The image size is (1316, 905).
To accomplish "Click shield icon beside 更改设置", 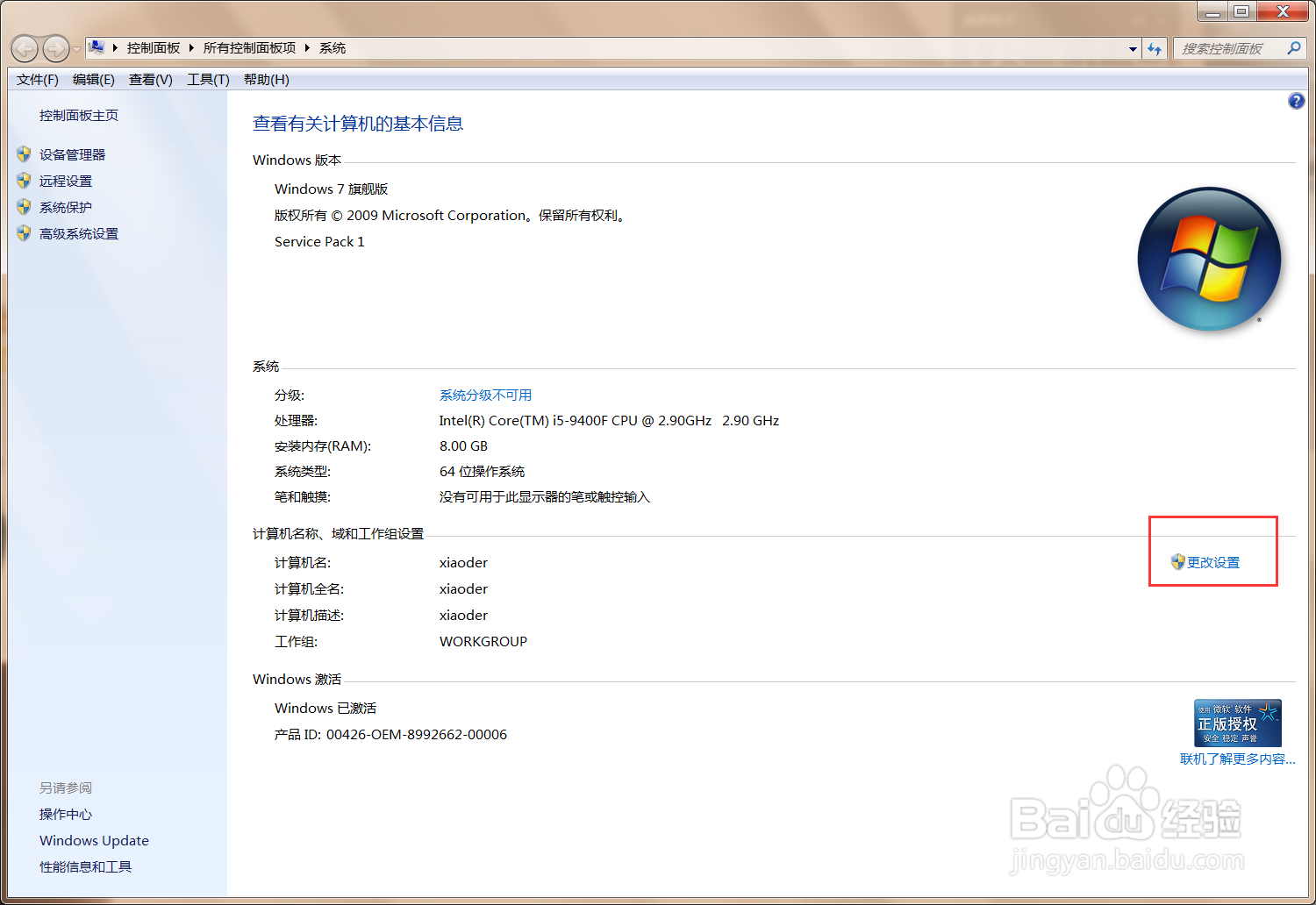I will (1178, 562).
